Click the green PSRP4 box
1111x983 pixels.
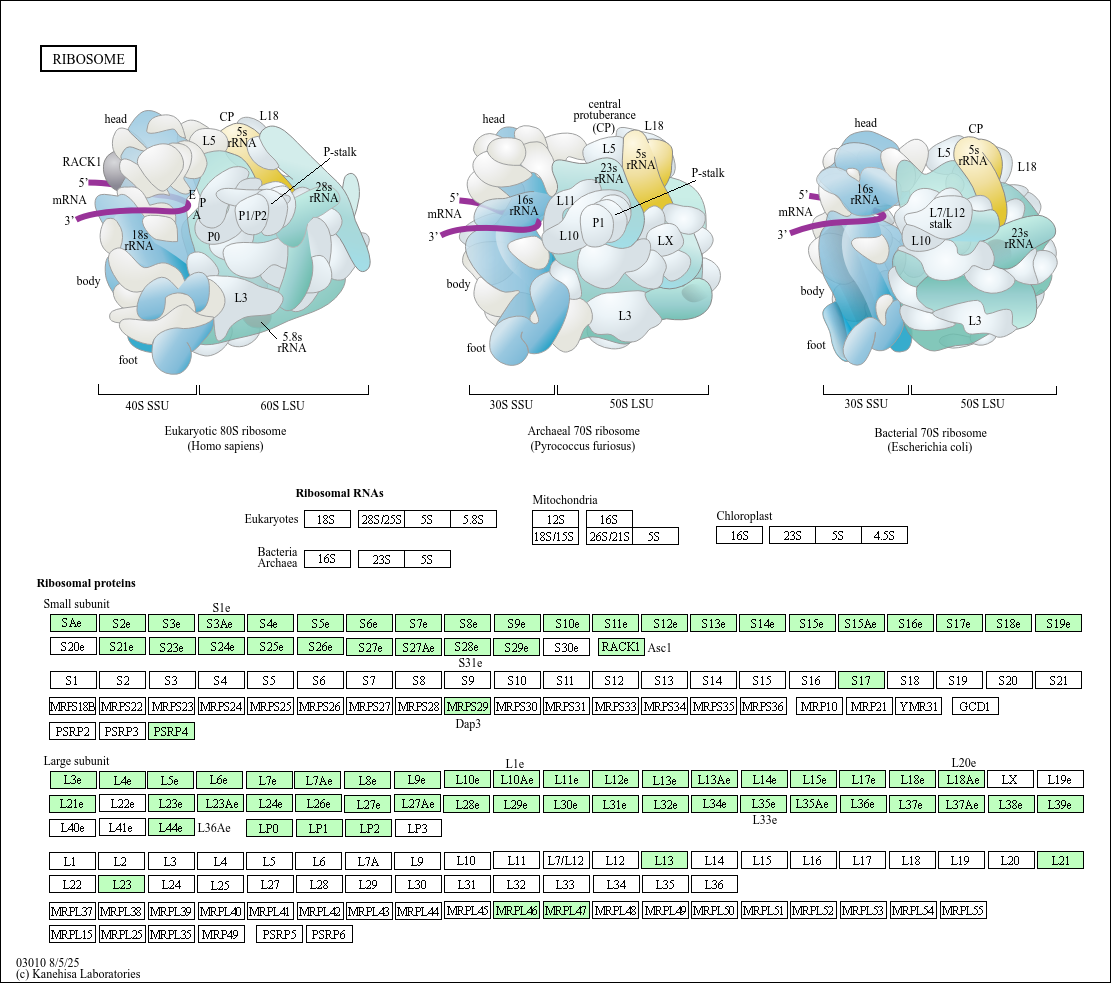click(171, 731)
